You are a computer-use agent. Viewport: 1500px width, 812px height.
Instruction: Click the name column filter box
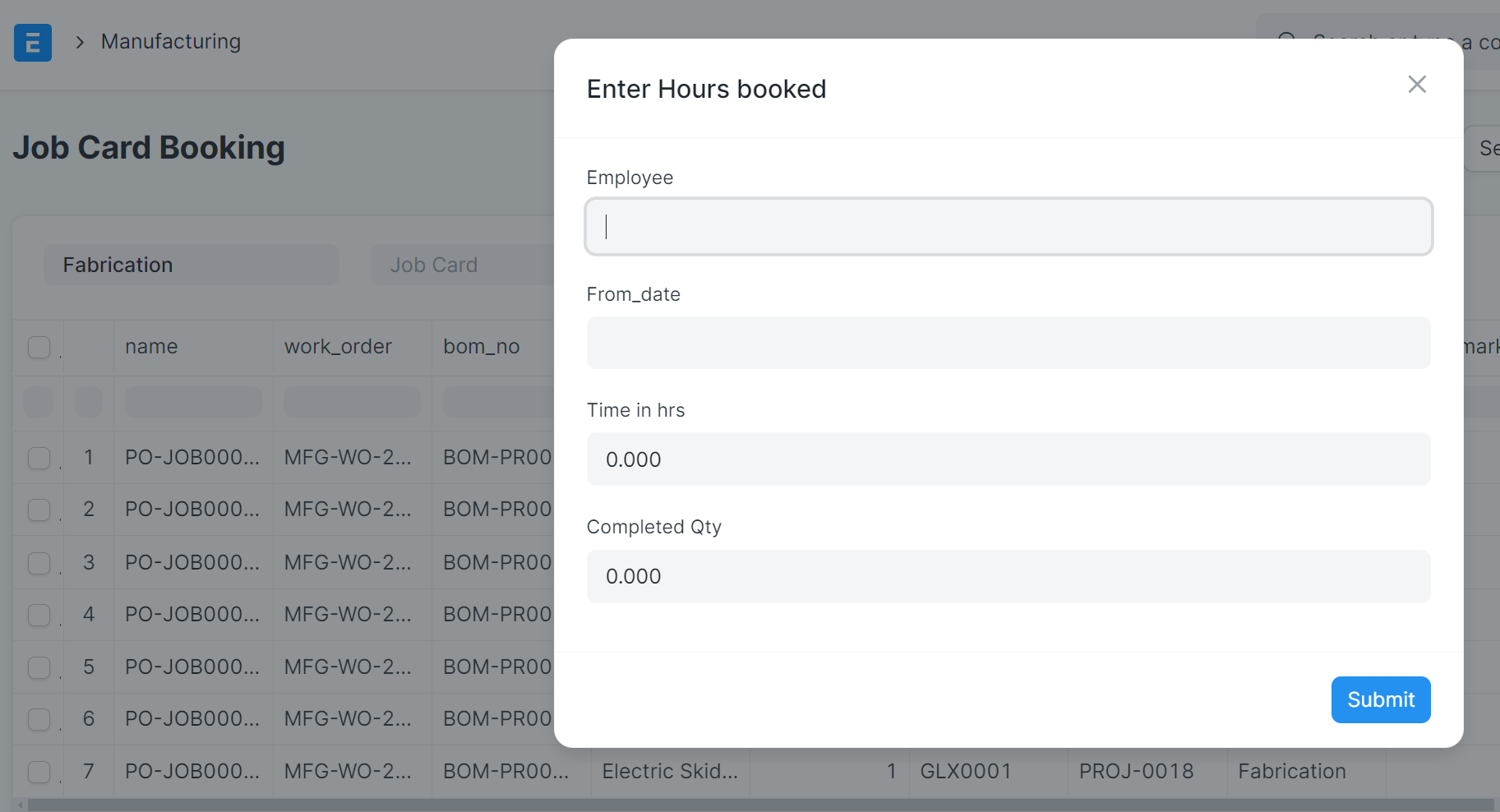[x=193, y=402]
